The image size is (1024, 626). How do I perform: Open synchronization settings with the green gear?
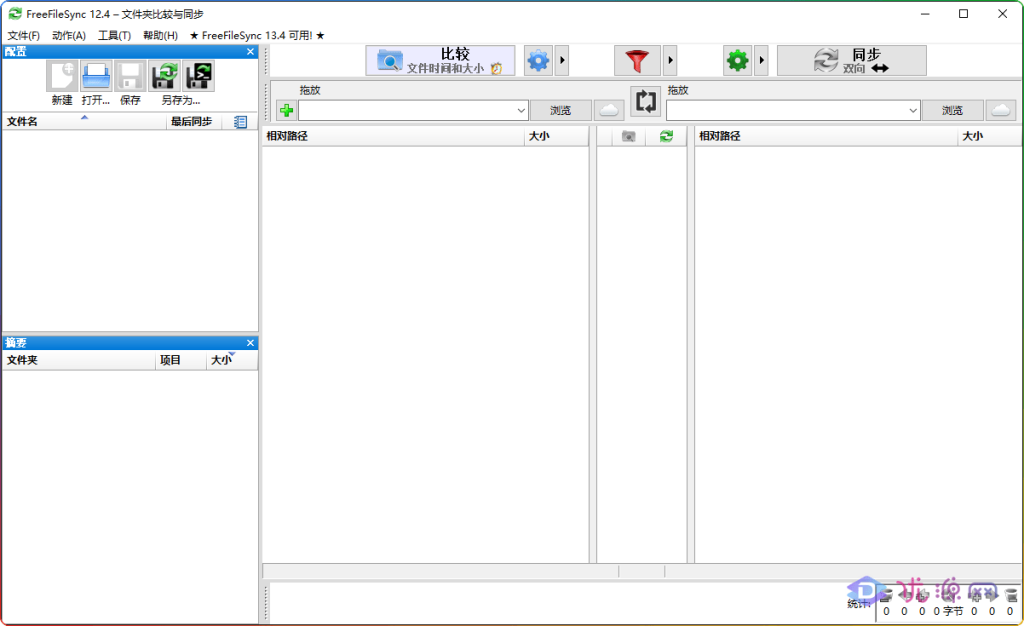coord(737,61)
